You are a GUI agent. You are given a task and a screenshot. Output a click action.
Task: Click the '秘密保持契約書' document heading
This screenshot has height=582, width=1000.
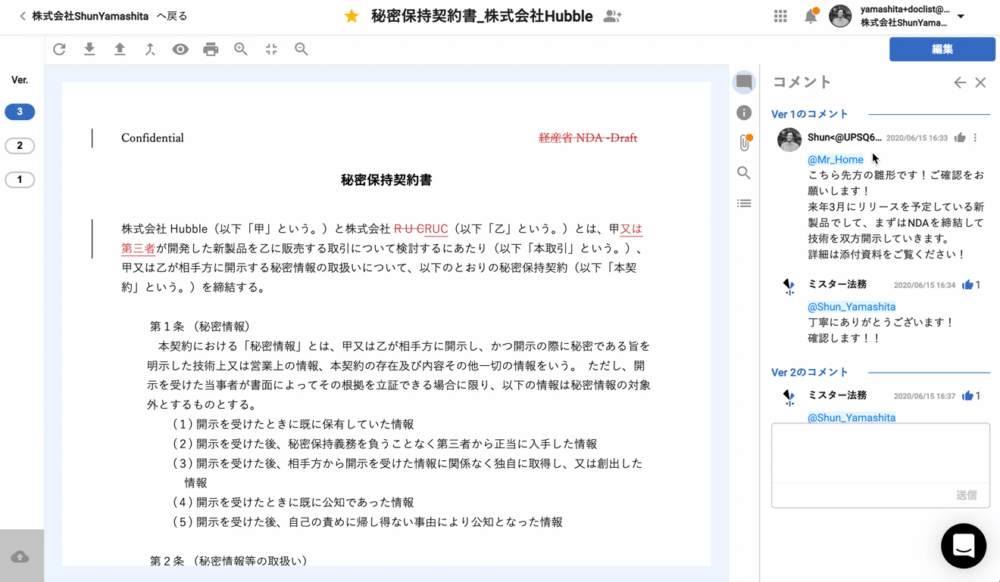[x=386, y=180]
